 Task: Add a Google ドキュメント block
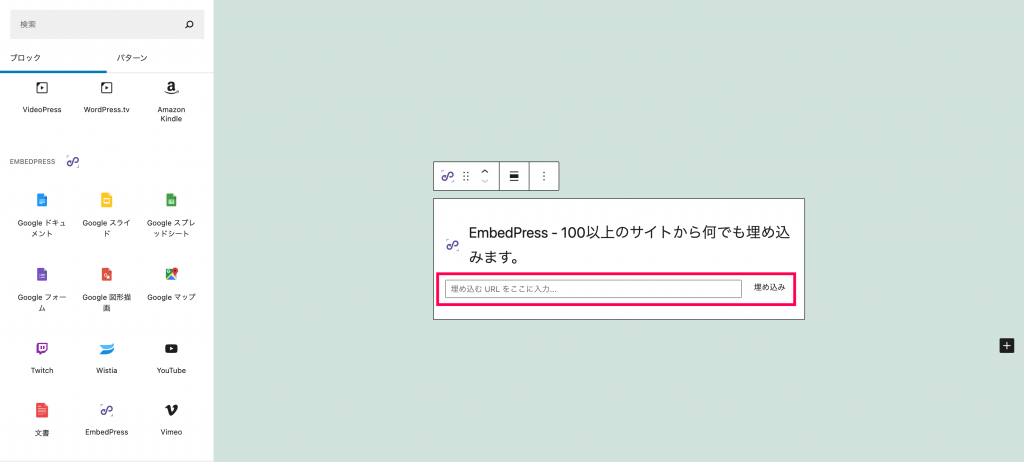coord(42,216)
